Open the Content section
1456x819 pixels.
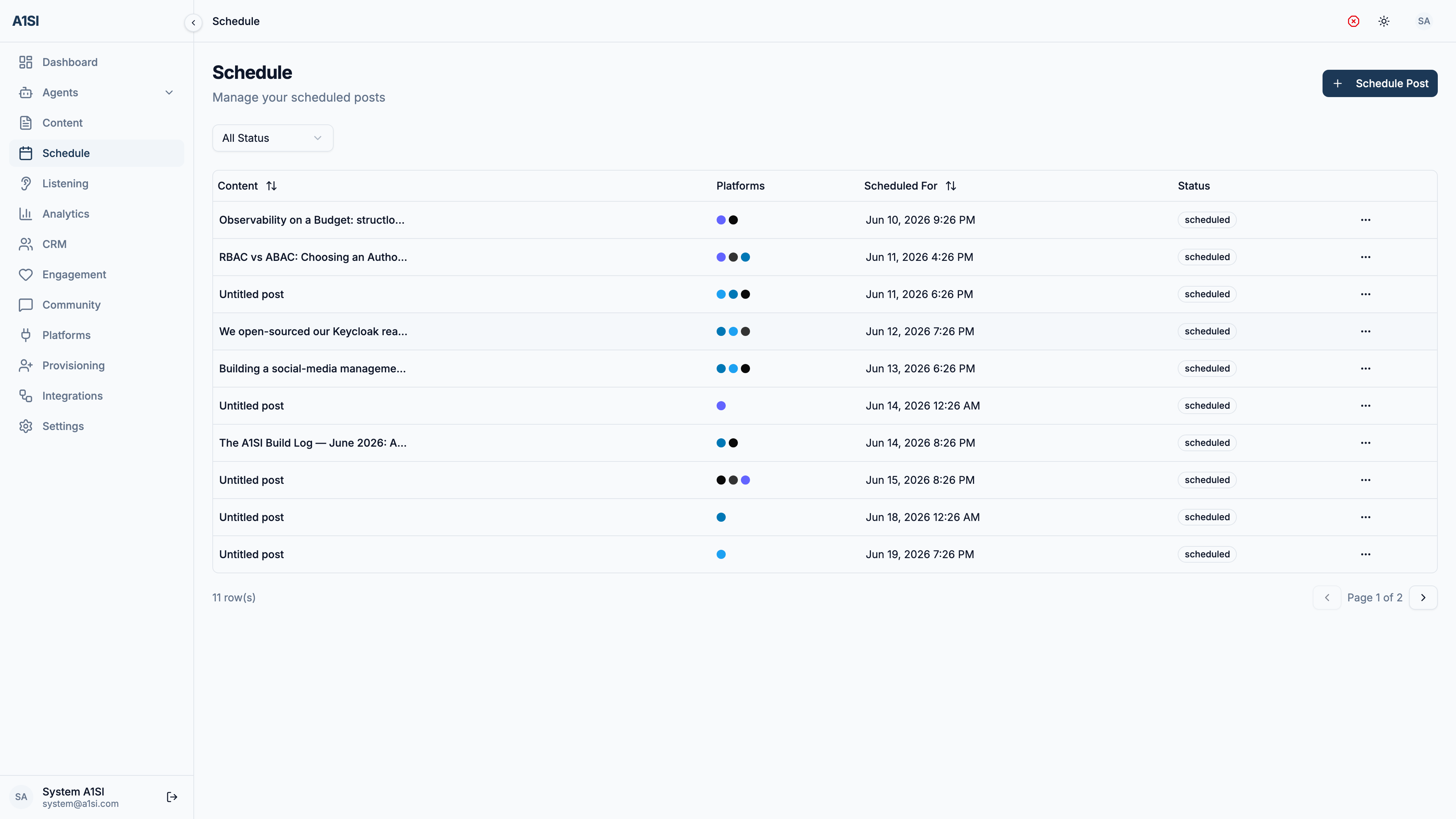[97, 122]
